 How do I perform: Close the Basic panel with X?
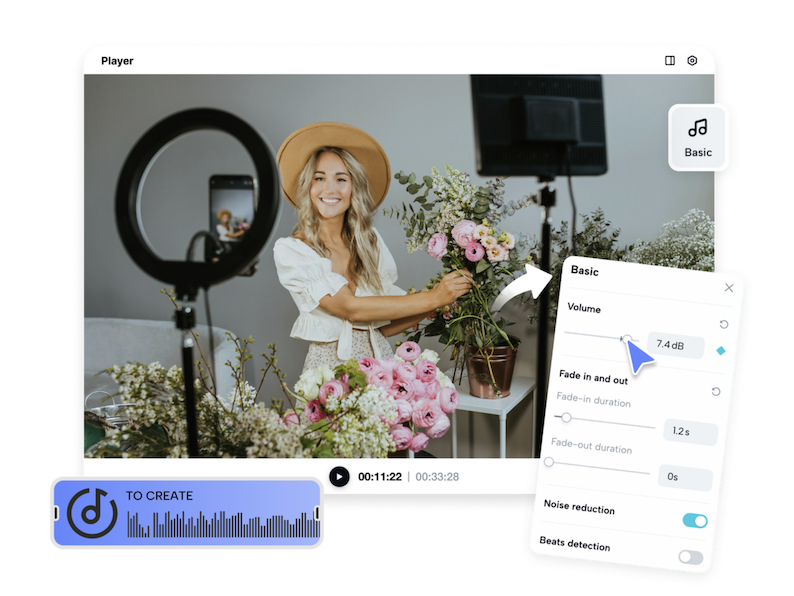pyautogui.click(x=729, y=288)
